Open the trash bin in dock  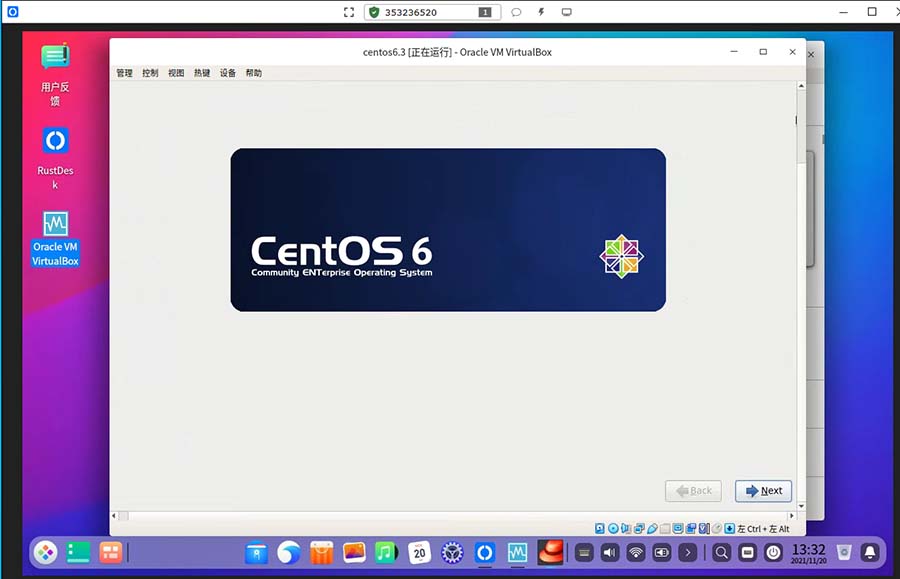[x=844, y=553]
